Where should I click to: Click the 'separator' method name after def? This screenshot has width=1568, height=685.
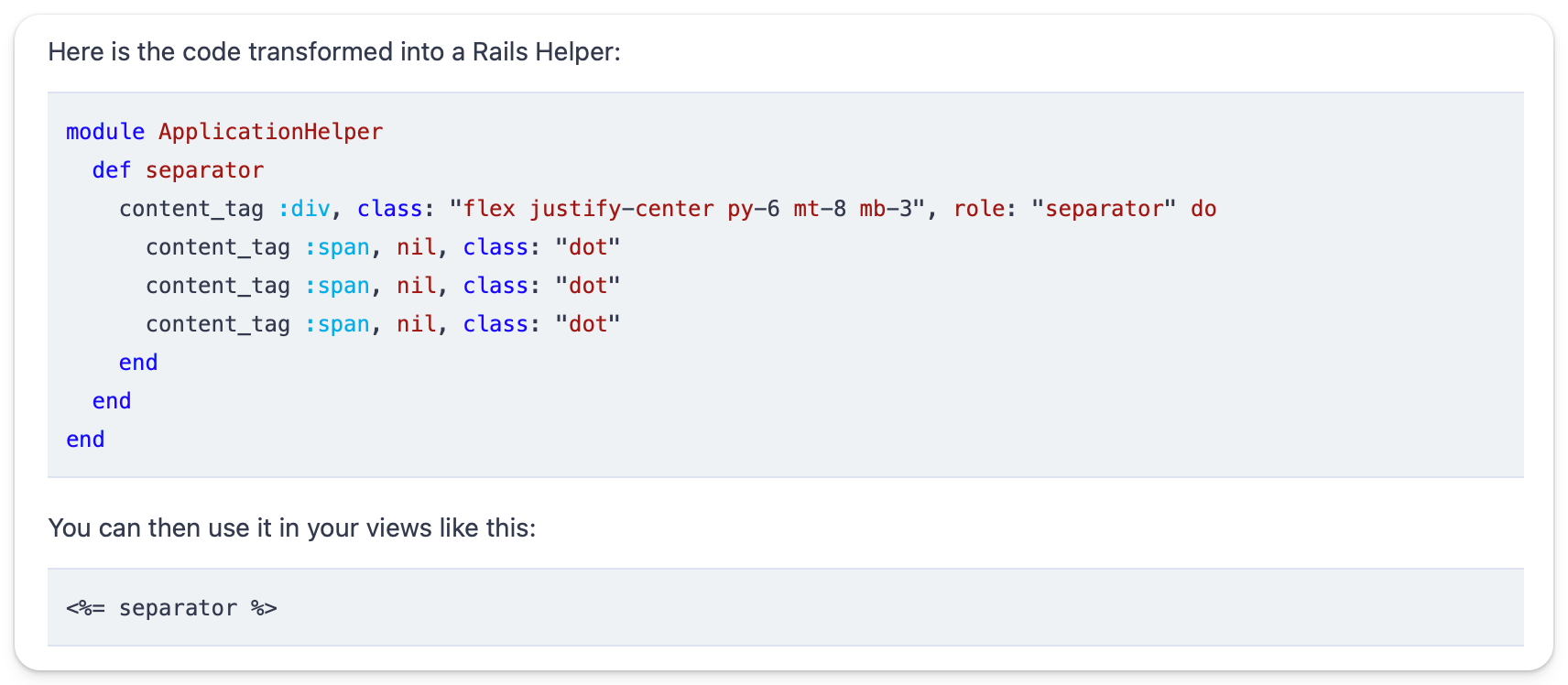pyautogui.click(x=204, y=170)
